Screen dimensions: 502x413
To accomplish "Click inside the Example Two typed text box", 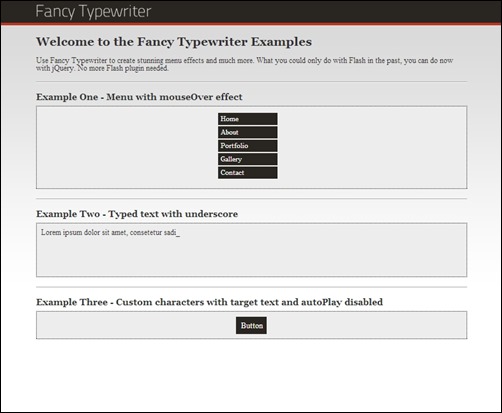I will point(252,250).
